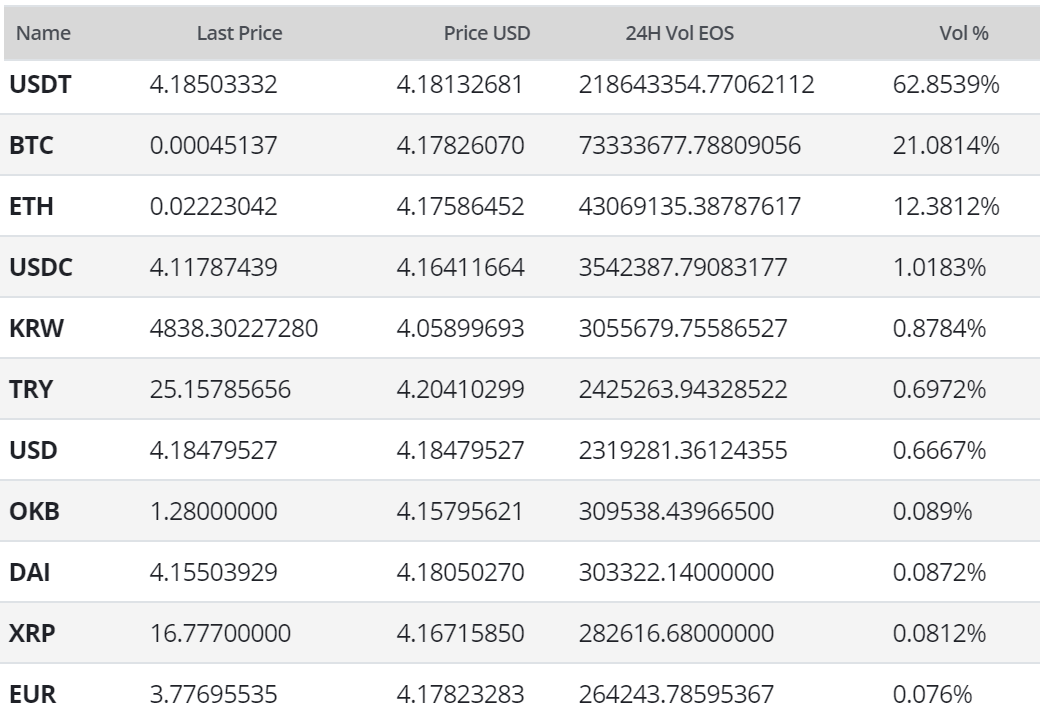Sort by the Vol % column header
The image size is (1040, 722).
coord(964,33)
